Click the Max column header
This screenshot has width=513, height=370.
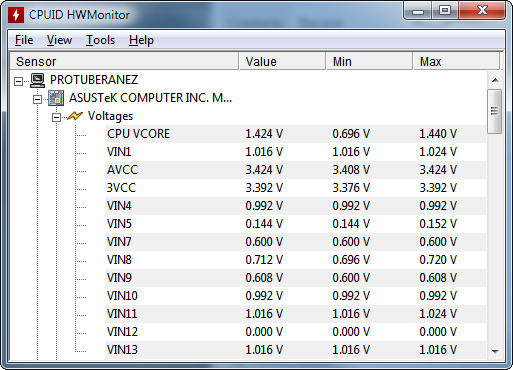coord(456,61)
